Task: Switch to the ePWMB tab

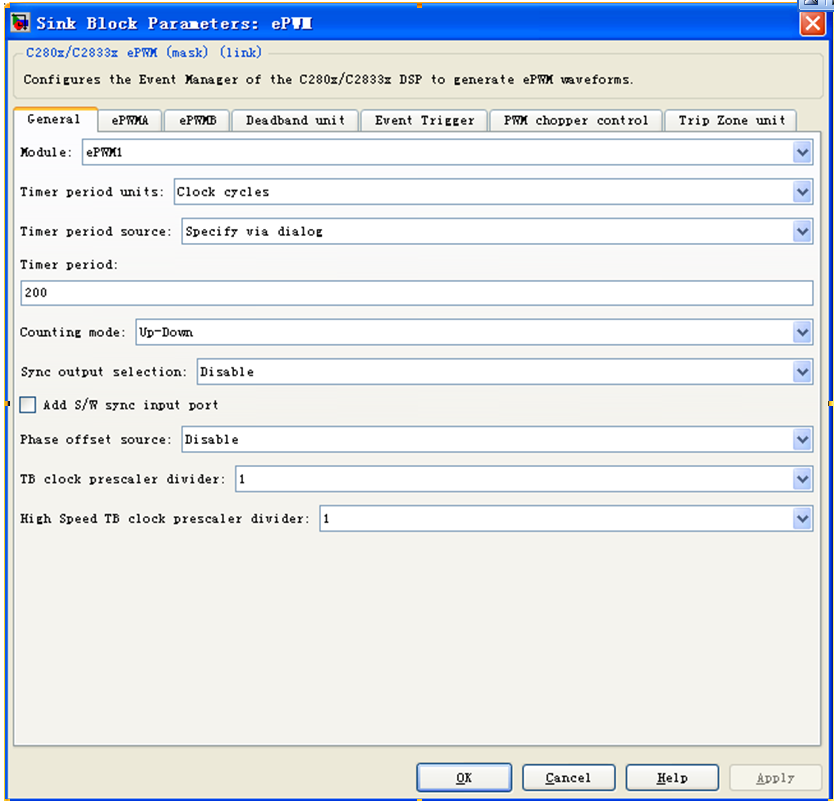Action: (x=197, y=121)
